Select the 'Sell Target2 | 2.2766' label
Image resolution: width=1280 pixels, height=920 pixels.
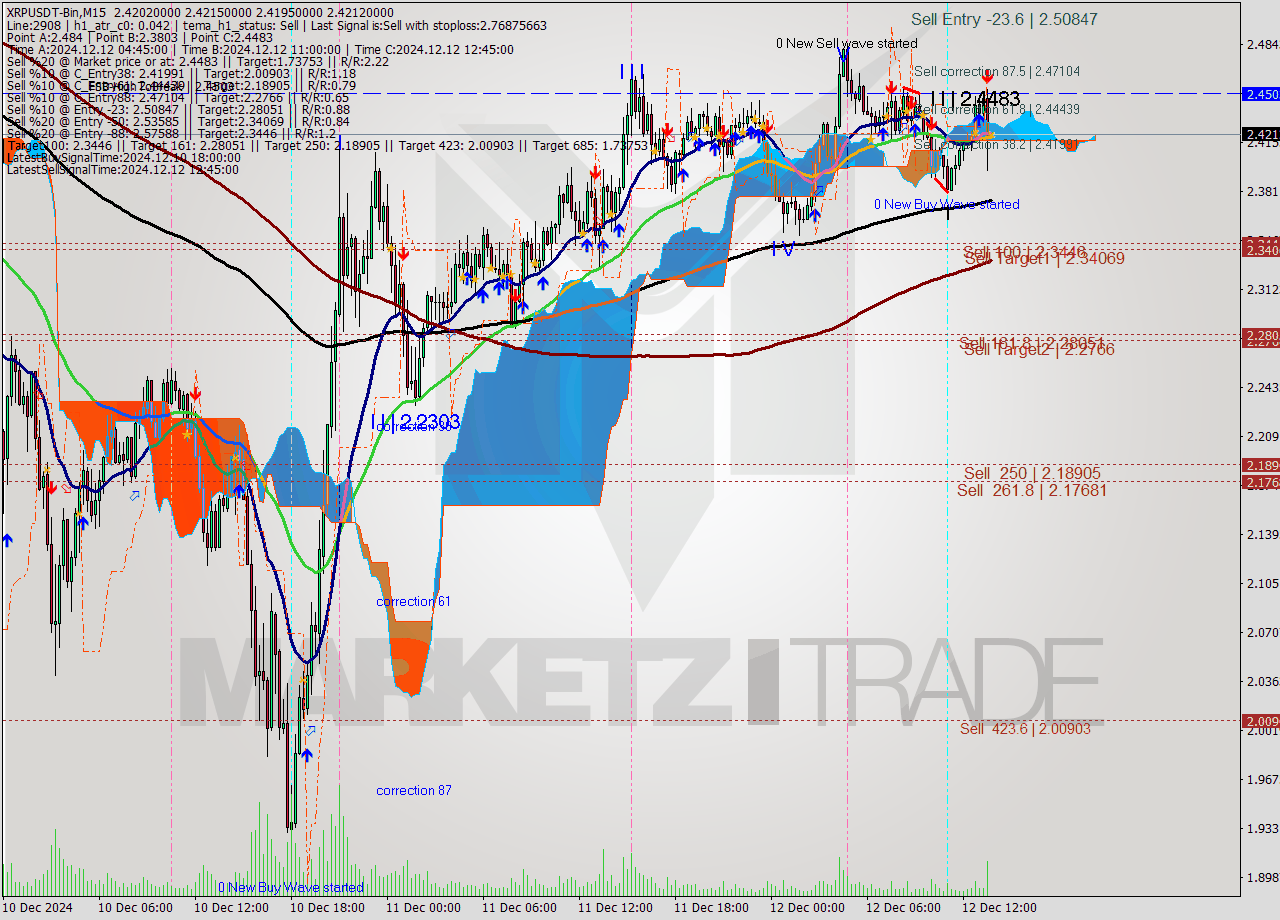1039,349
